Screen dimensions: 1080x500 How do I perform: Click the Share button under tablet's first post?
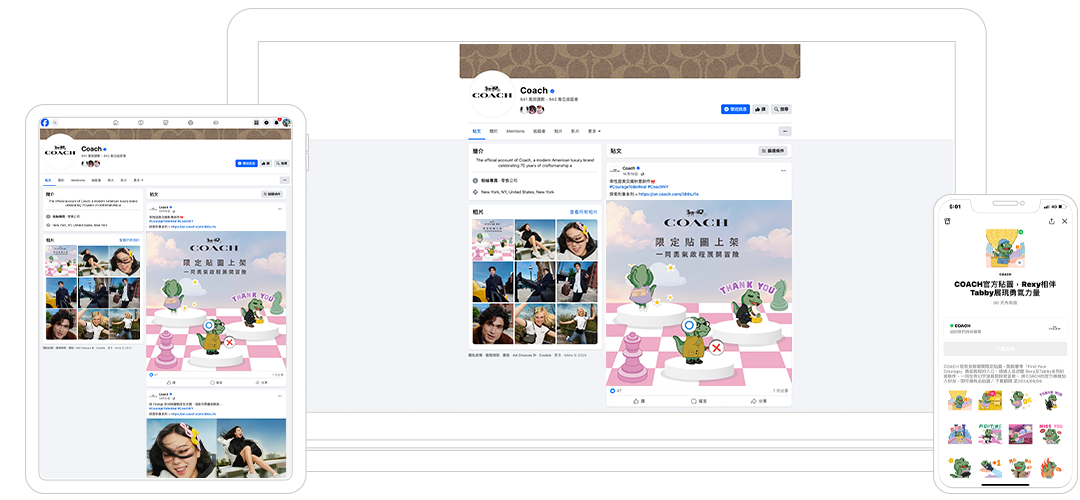point(262,382)
